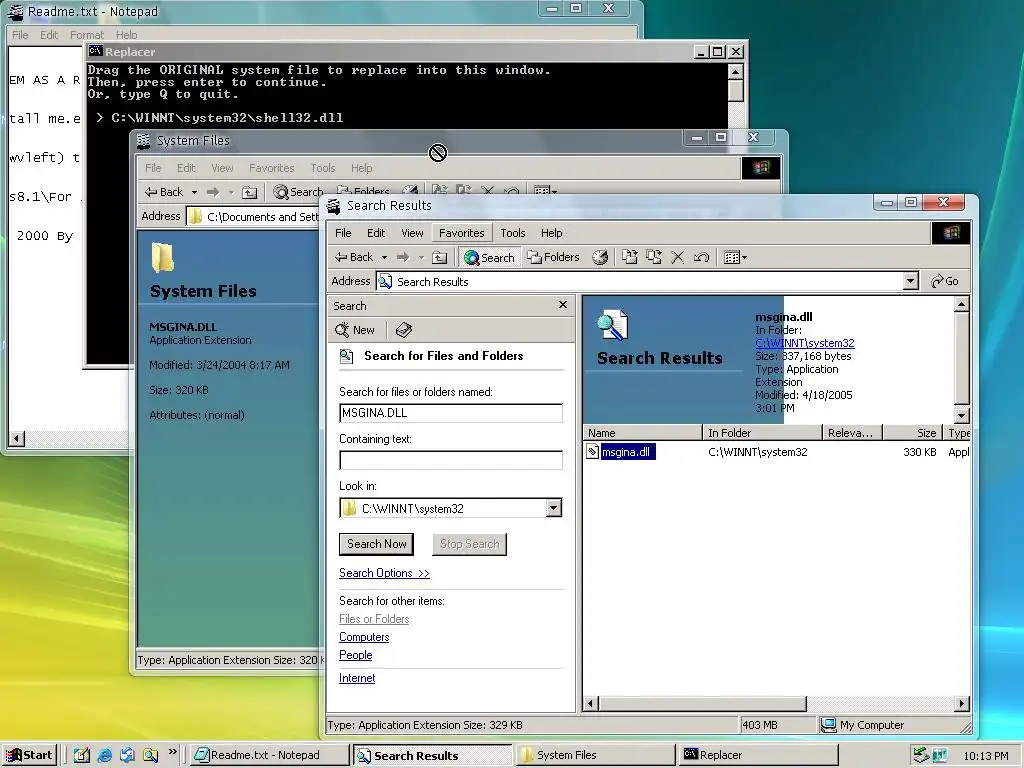Click Forward arrow in Search Results toolbar

[x=403, y=257]
